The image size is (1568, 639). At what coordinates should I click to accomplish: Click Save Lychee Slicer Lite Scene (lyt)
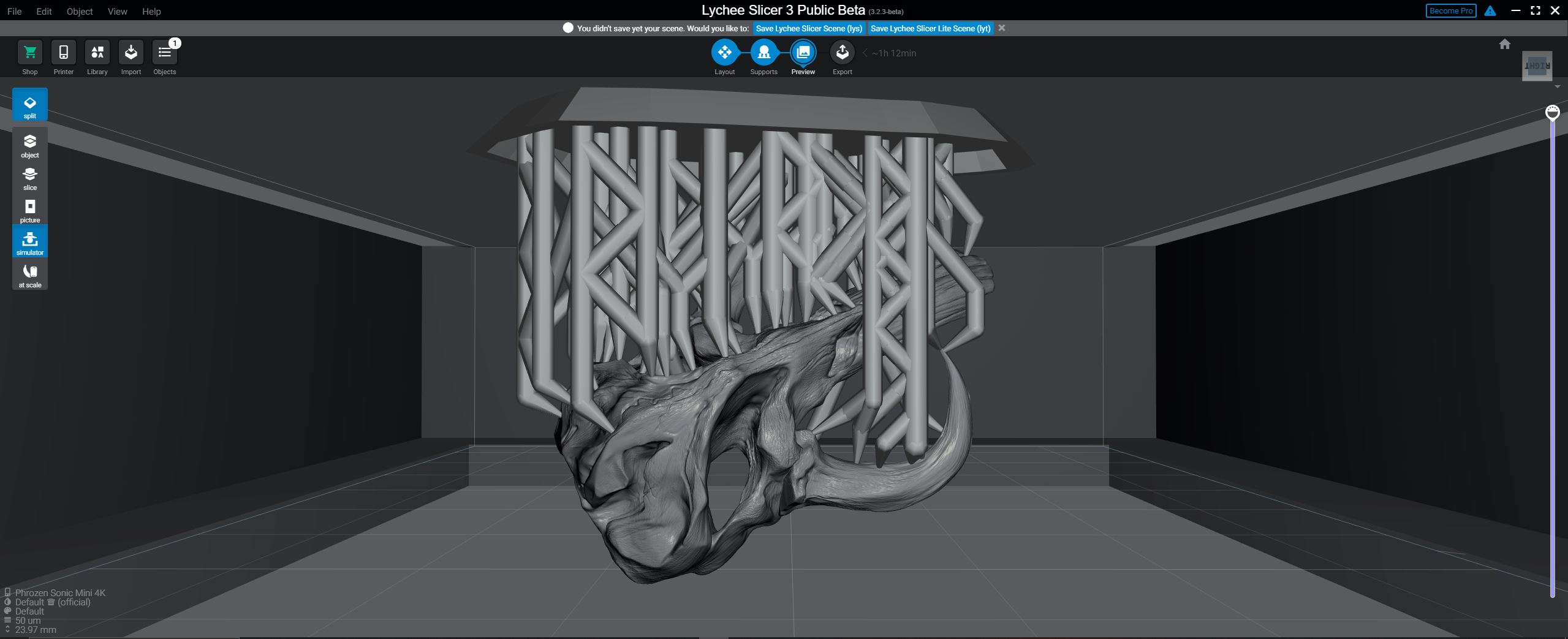pos(930,28)
